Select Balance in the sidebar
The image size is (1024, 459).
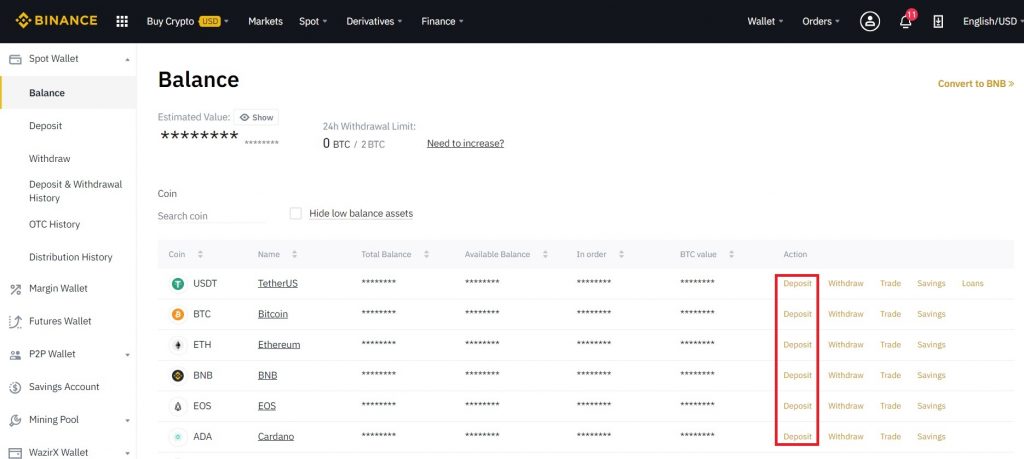click(69, 93)
